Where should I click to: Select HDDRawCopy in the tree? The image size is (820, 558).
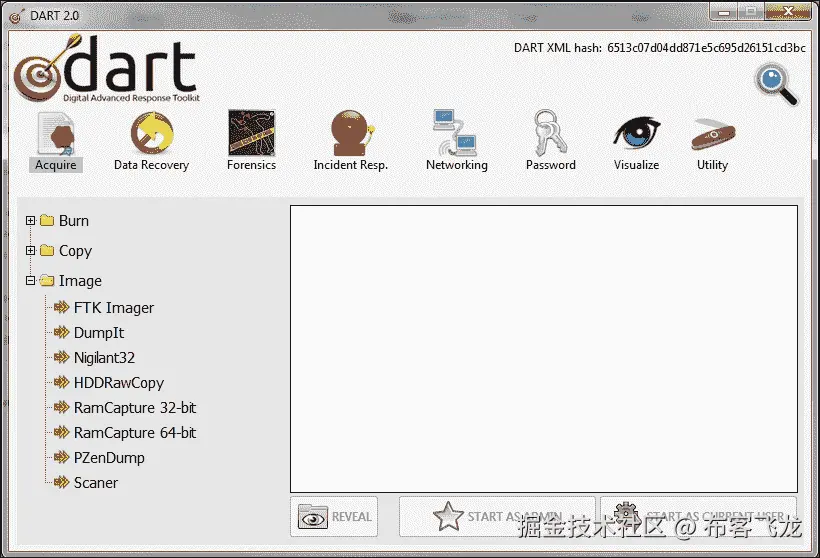point(119,383)
